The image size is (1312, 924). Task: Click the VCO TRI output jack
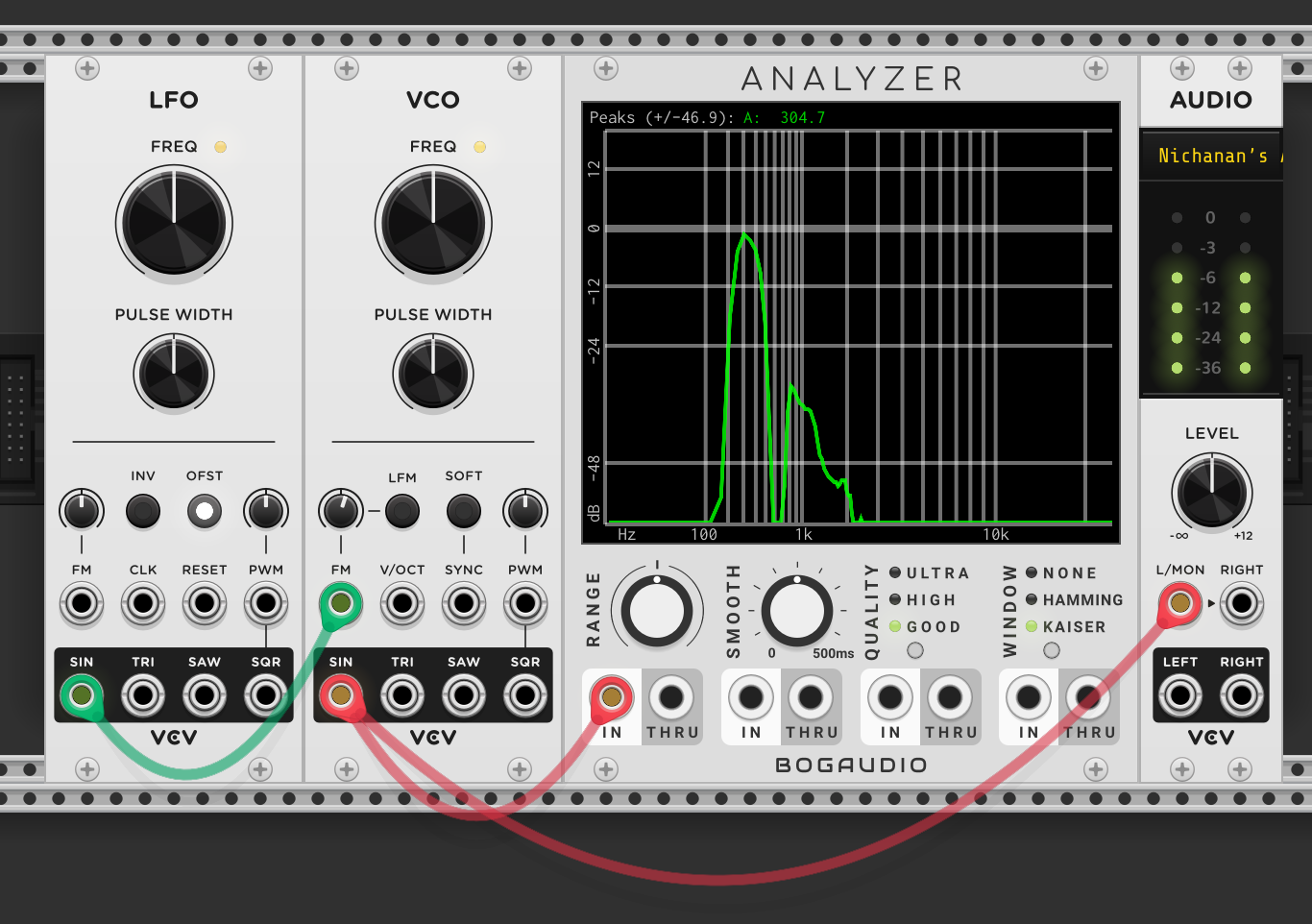[402, 694]
